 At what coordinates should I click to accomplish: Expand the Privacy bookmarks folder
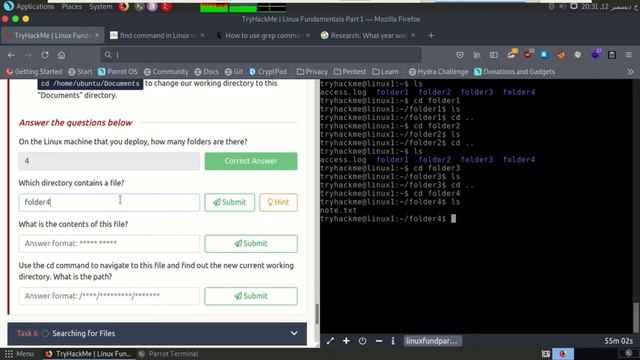coord(312,72)
